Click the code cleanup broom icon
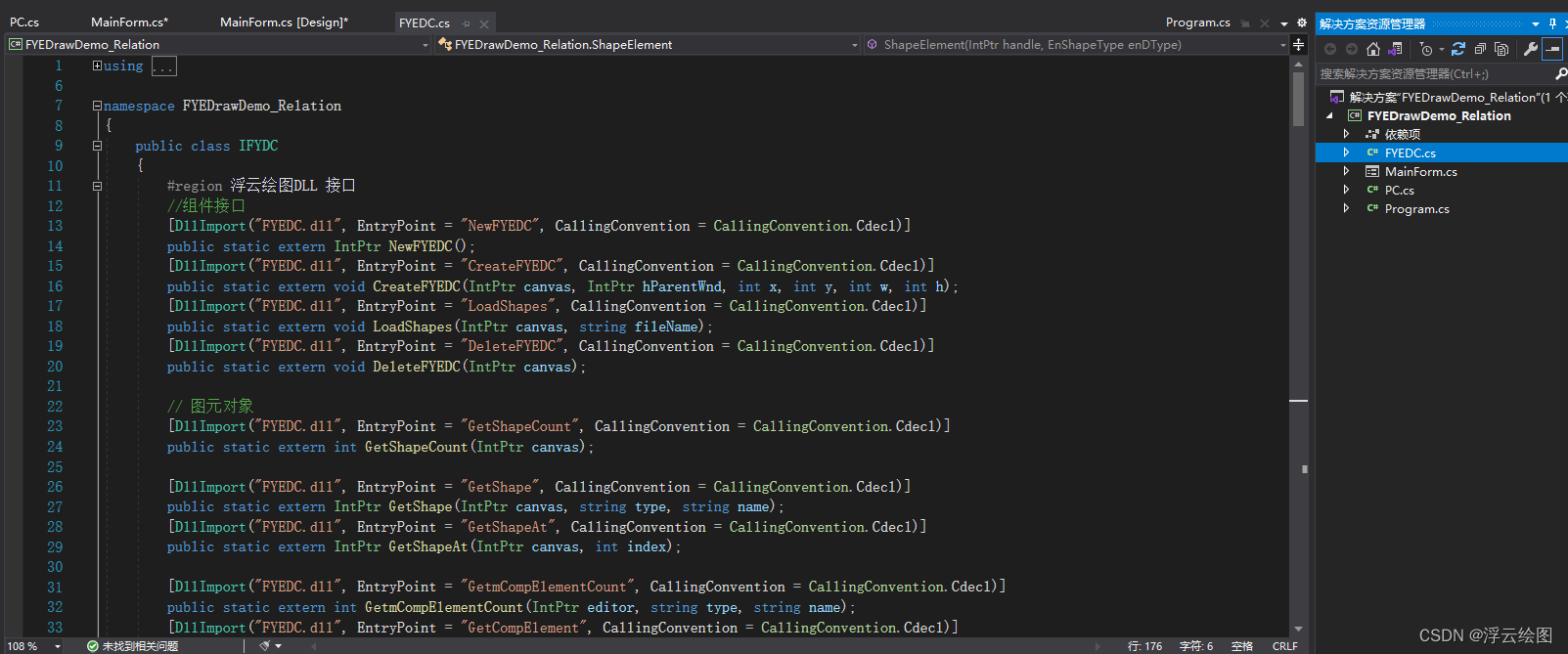This screenshot has width=1568, height=654. pyautogui.click(x=265, y=646)
